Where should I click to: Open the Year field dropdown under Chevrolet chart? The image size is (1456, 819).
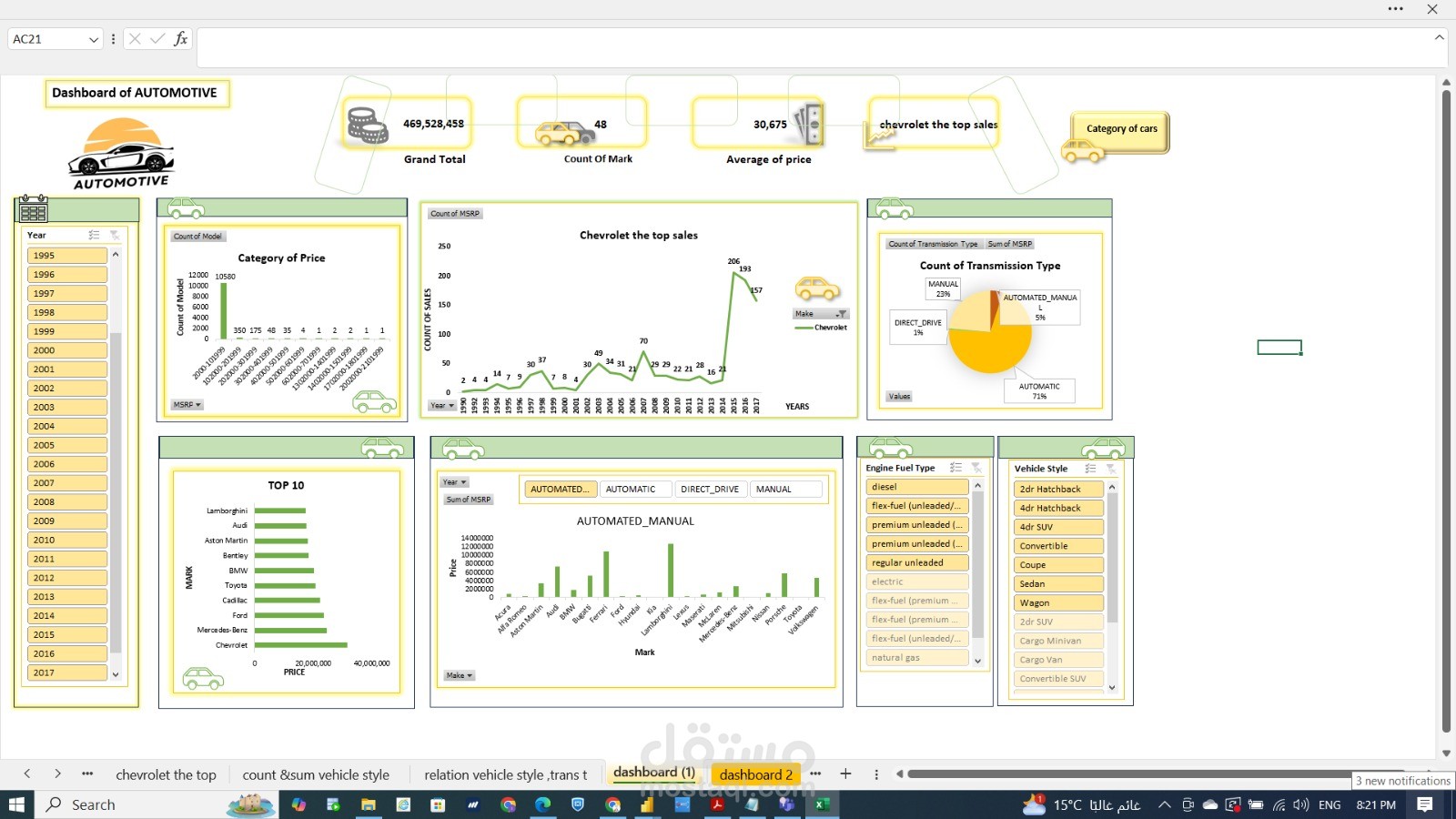pos(442,406)
